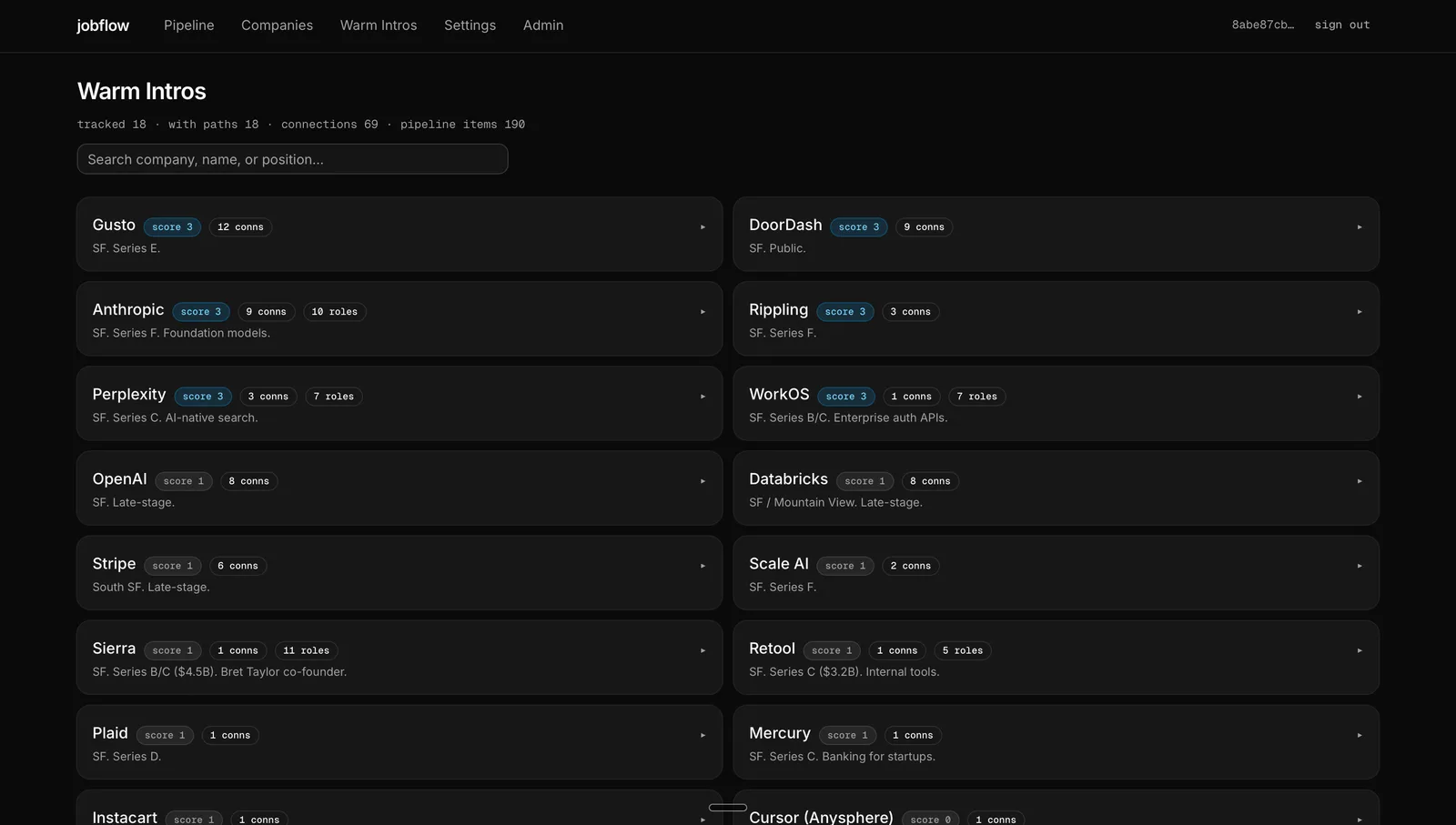This screenshot has width=1456, height=825.
Task: Open the Pipeline nav item
Action: [189, 25]
